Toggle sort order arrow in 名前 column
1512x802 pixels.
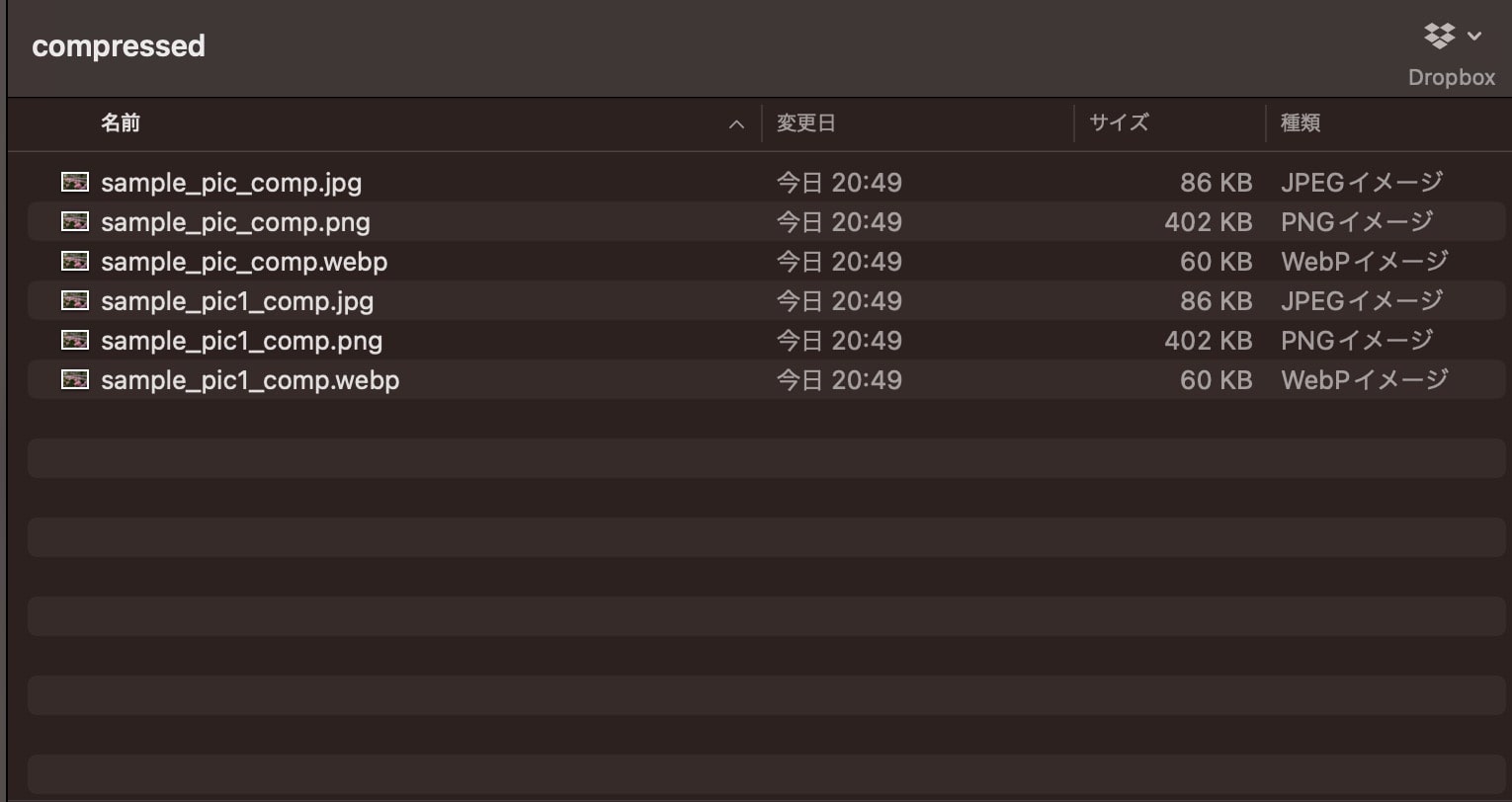click(x=736, y=123)
